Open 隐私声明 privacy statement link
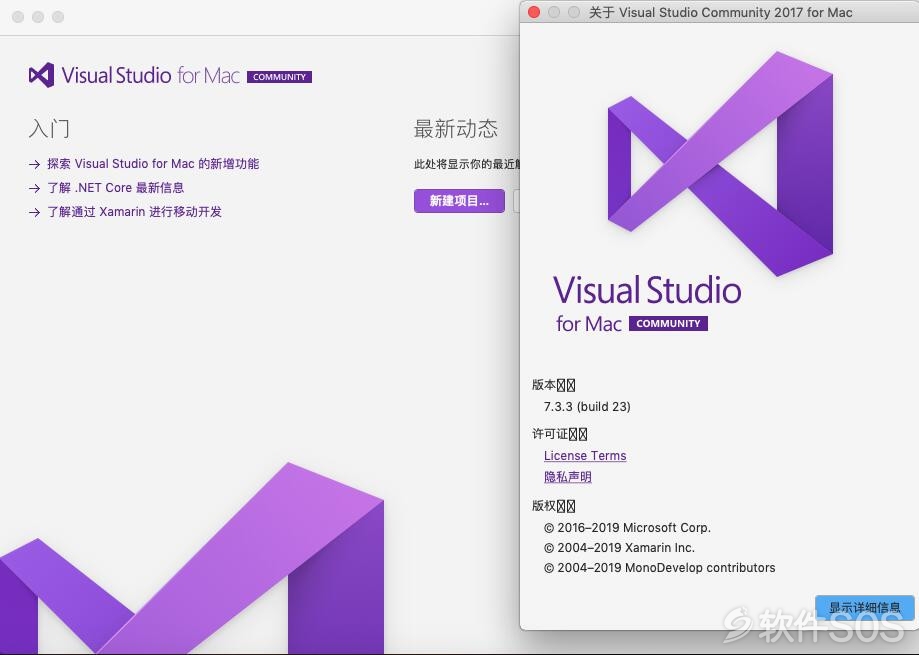Viewport: 919px width, 655px height. 567,477
